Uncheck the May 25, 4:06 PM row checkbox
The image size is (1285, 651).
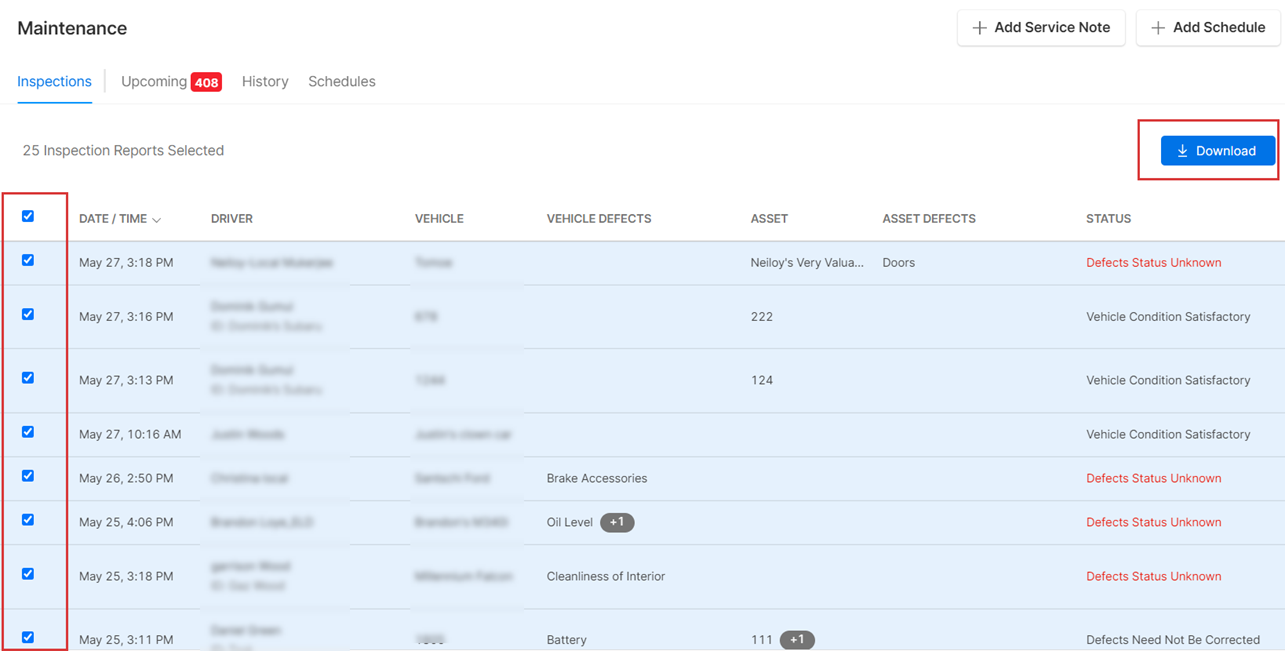(28, 520)
